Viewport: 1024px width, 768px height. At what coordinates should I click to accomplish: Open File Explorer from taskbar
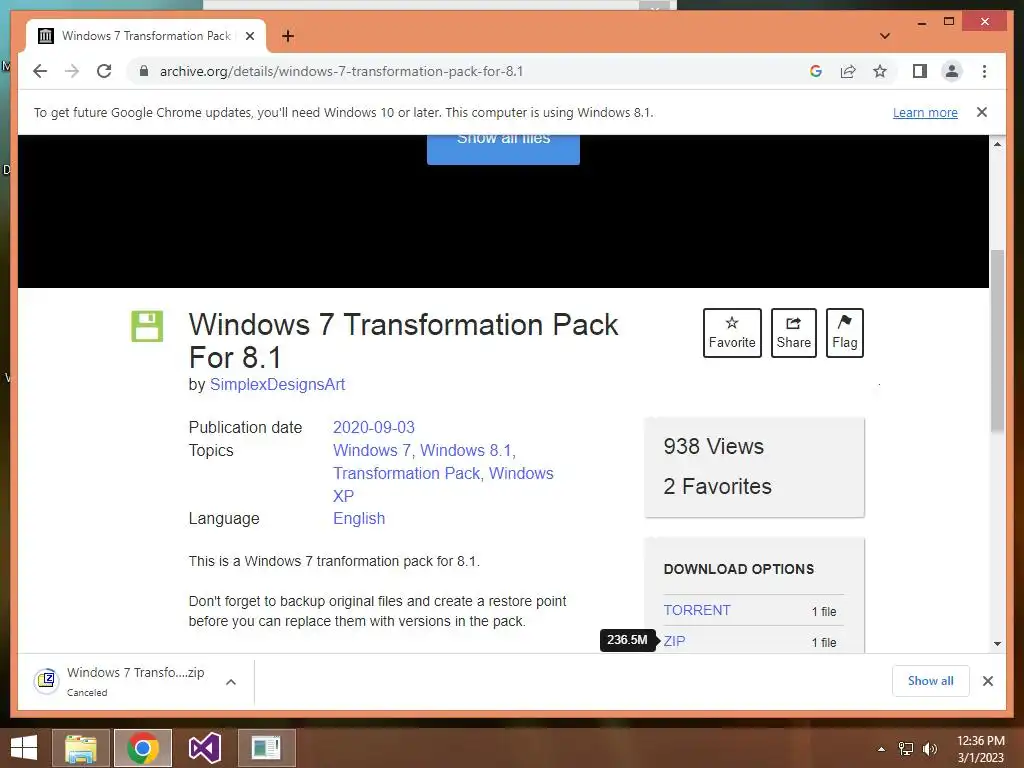(x=80, y=748)
